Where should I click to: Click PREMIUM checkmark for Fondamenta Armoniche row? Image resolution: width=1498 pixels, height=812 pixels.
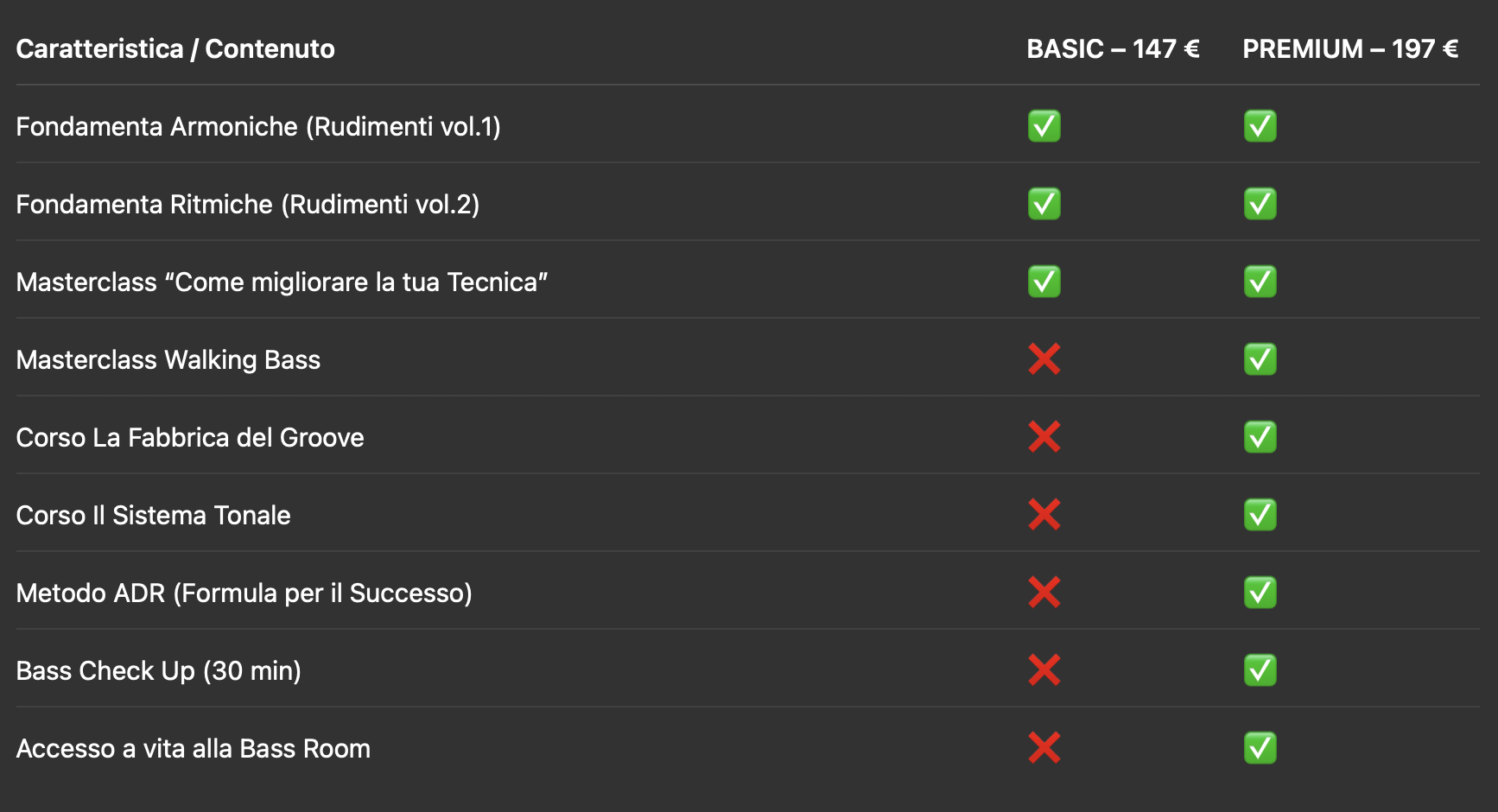1260,126
